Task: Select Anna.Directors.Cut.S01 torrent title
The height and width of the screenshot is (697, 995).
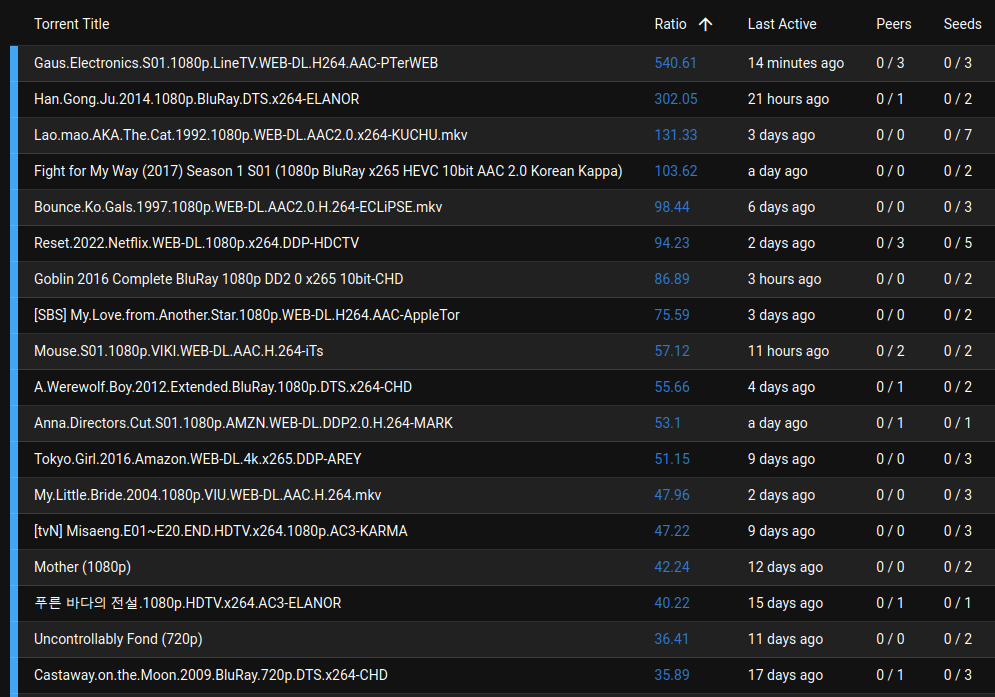Action: pyautogui.click(x=244, y=423)
